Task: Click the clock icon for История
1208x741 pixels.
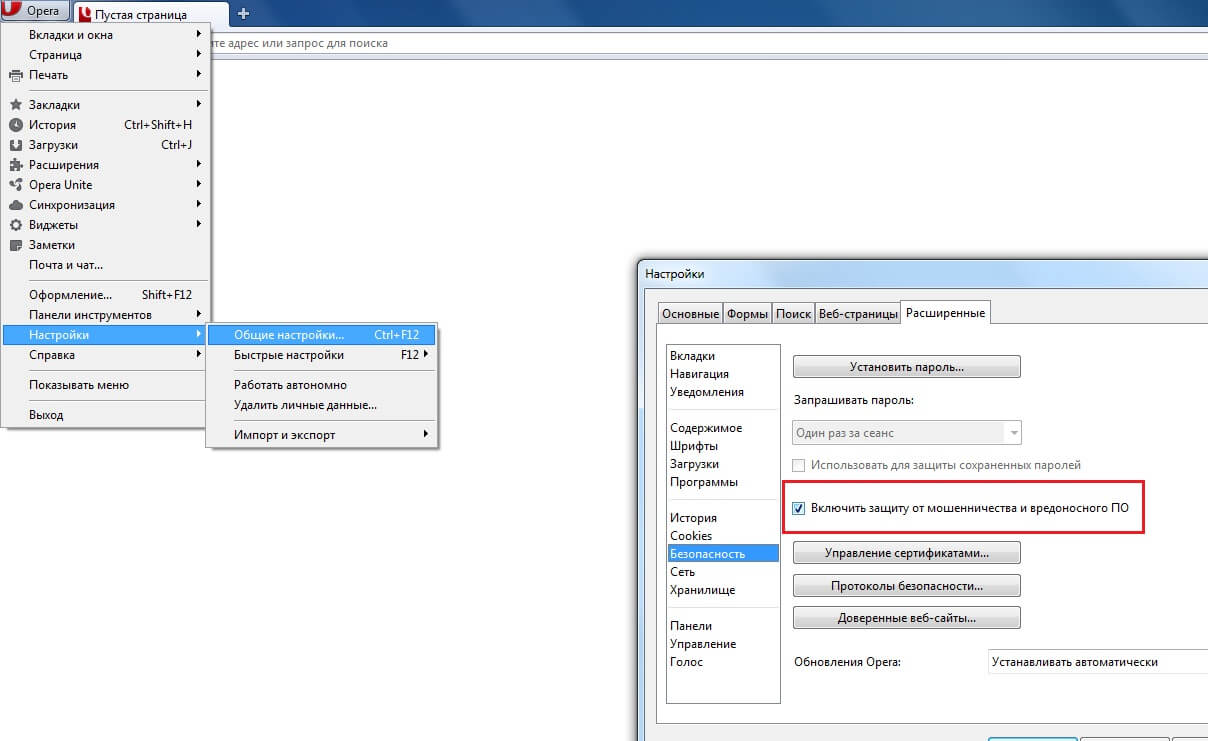Action: [15, 125]
